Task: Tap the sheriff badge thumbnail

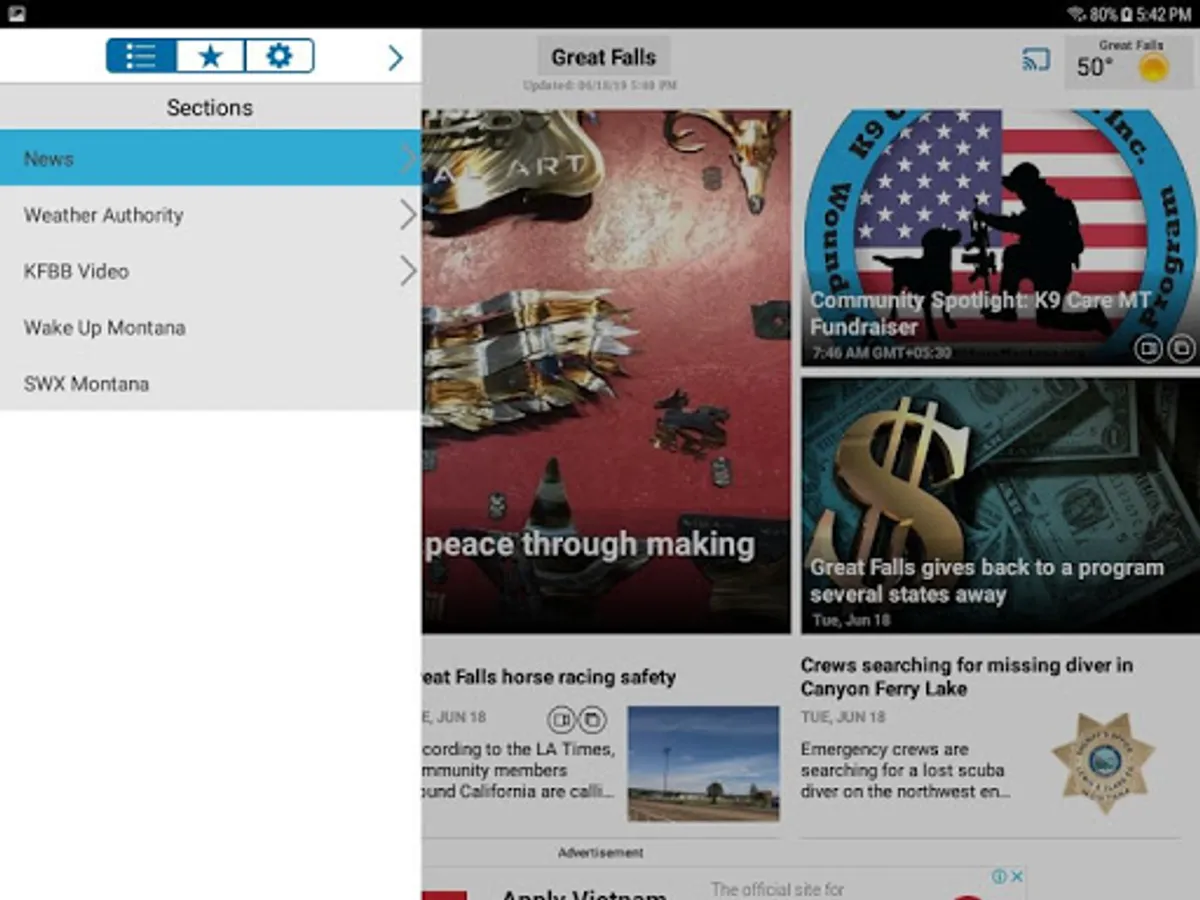Action: pyautogui.click(x=1103, y=762)
